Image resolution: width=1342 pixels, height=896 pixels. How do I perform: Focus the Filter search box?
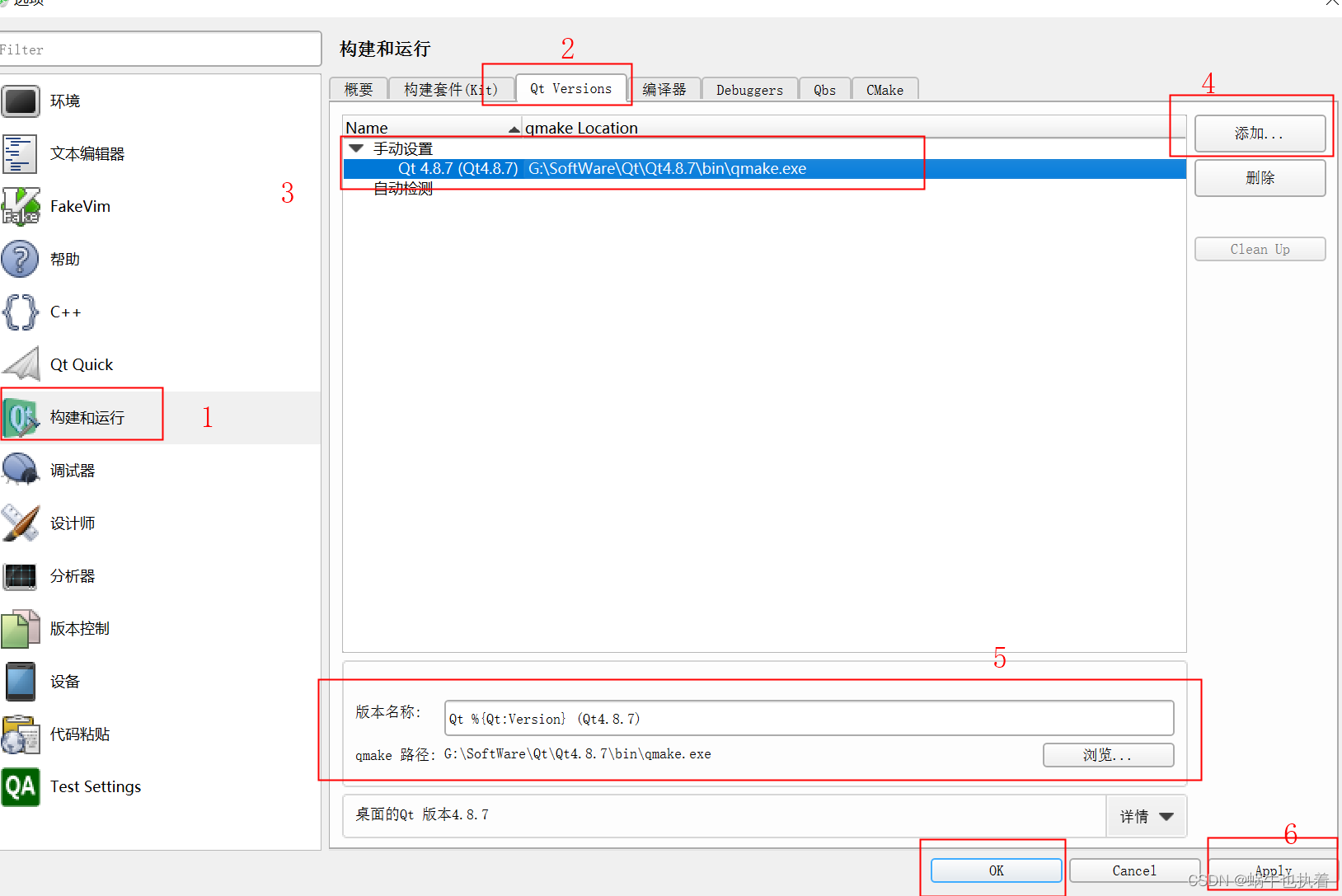tap(160, 49)
